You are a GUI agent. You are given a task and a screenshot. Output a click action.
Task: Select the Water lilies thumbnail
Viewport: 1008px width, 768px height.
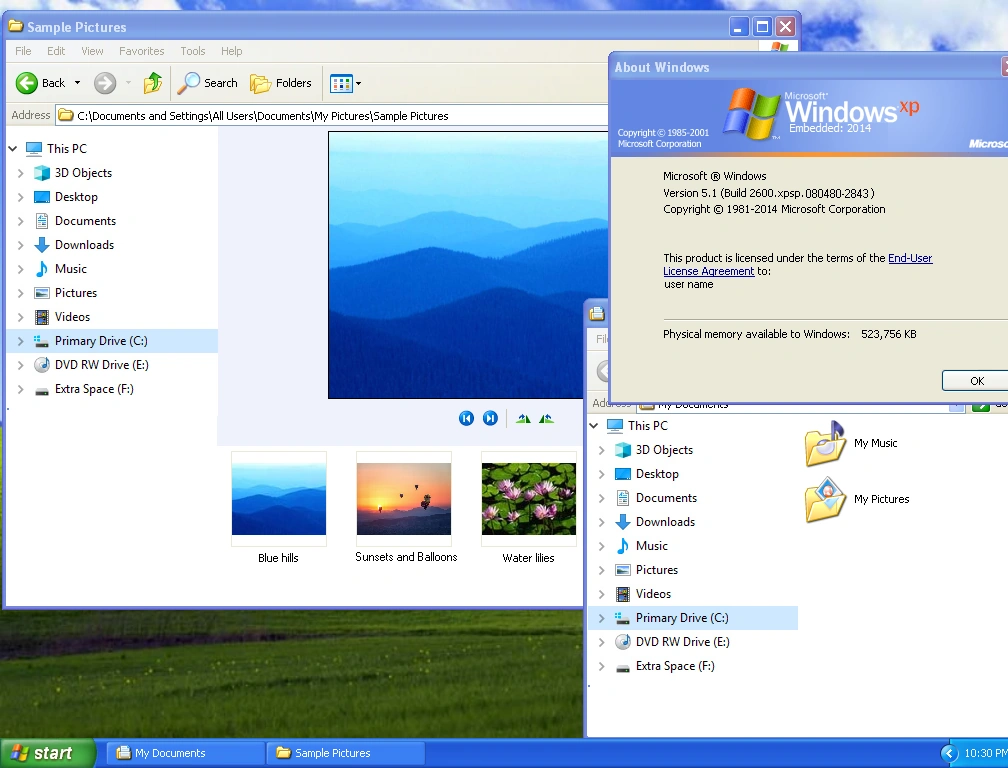[528, 499]
